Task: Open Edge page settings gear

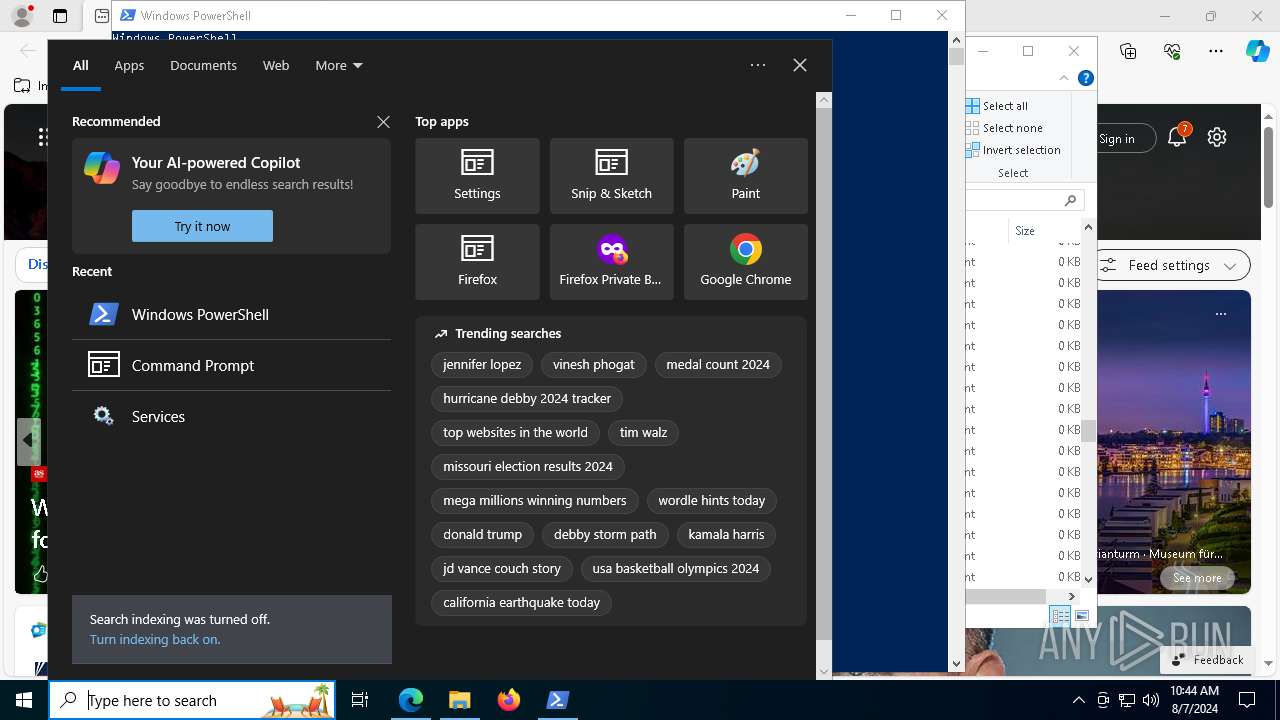Action: tap(1217, 138)
